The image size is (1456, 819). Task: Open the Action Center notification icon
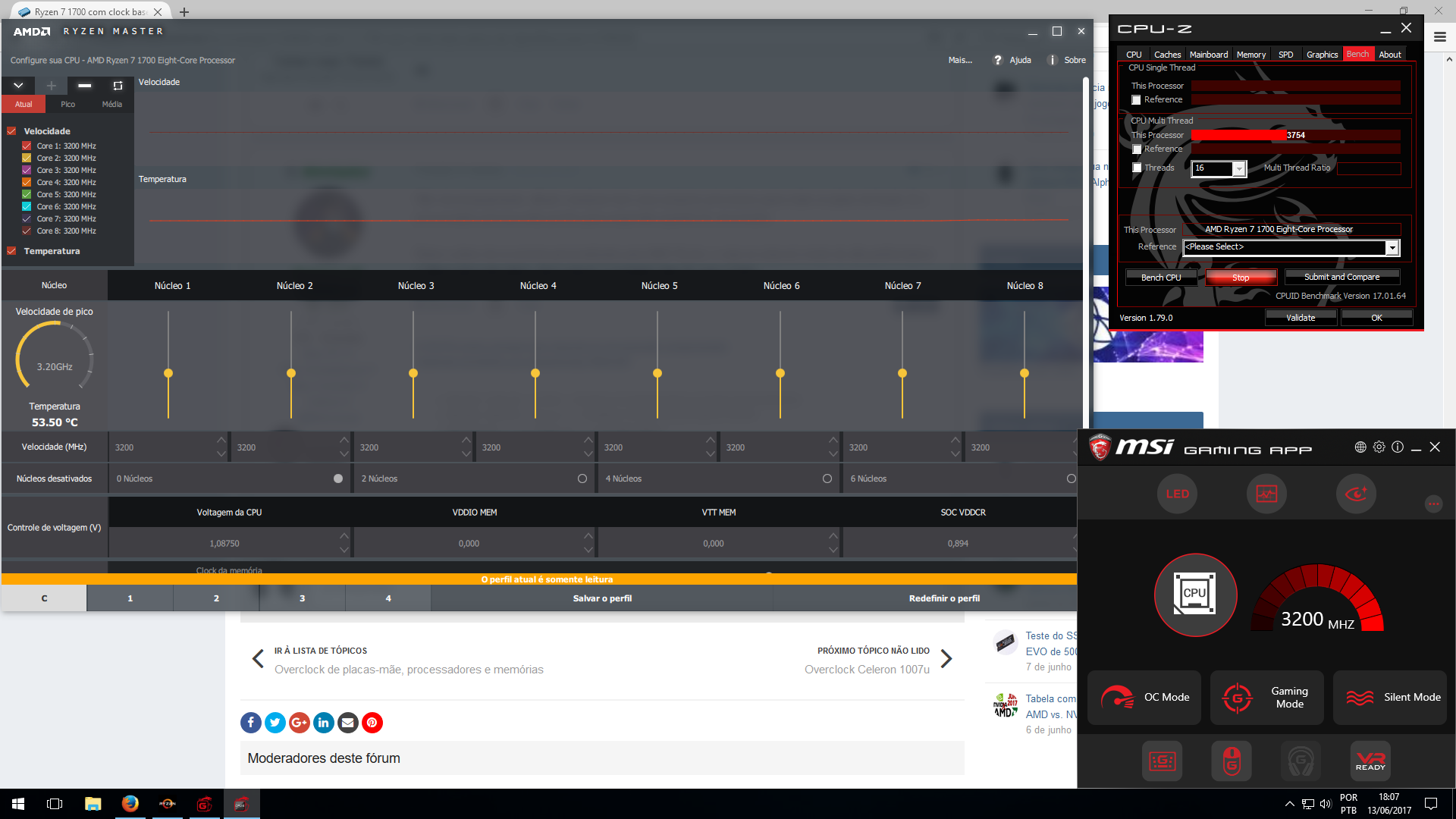1431,804
